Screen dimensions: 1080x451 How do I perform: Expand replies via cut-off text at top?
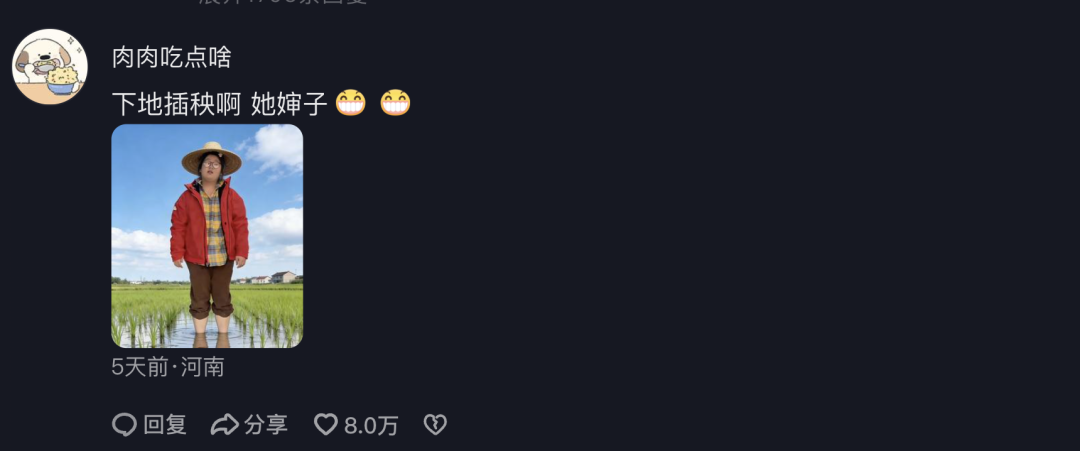tap(283, 3)
